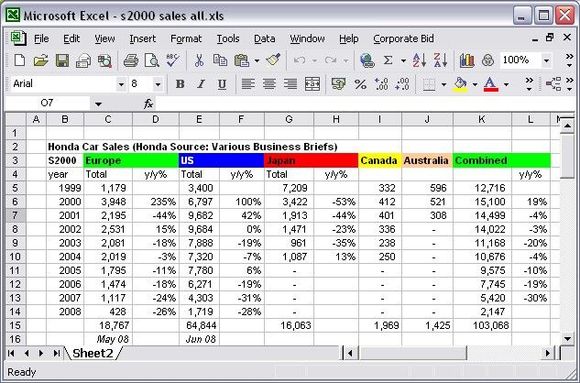Open Font Color dropdown arrow
The height and width of the screenshot is (383, 580).
coord(506,84)
